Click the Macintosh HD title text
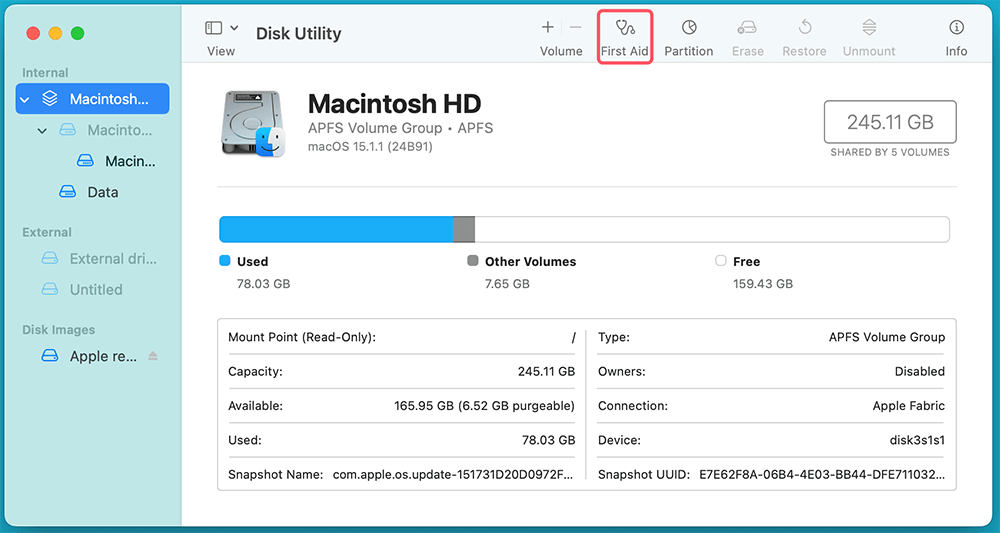1000x533 pixels. tap(394, 104)
